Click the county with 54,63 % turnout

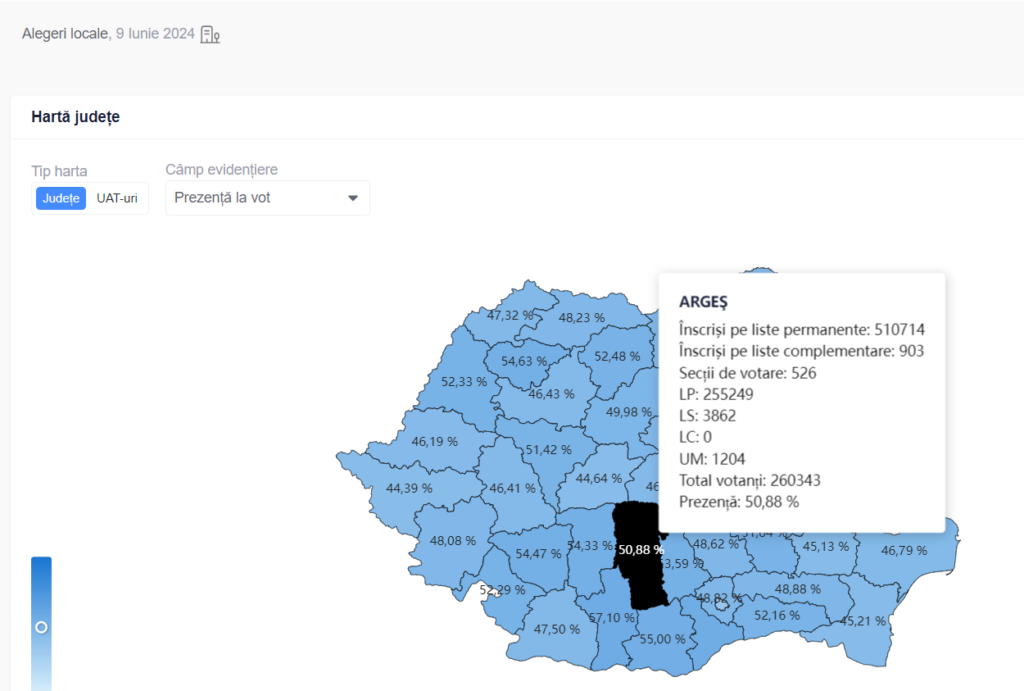[524, 360]
